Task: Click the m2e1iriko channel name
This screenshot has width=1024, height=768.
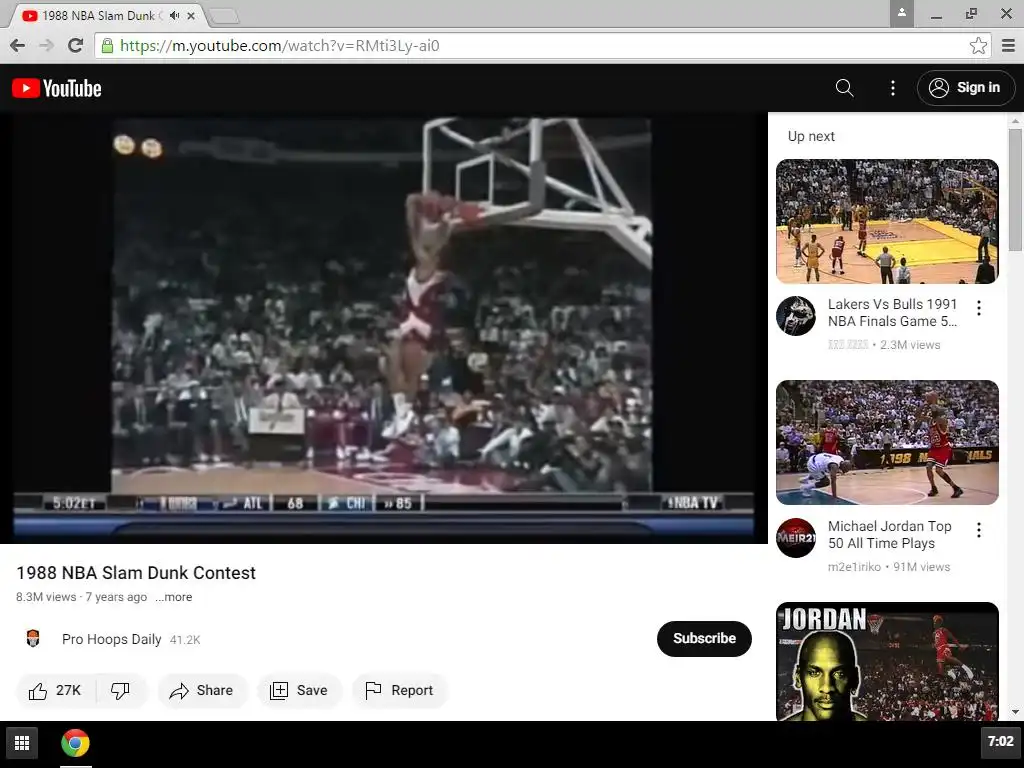Action: [x=854, y=567]
